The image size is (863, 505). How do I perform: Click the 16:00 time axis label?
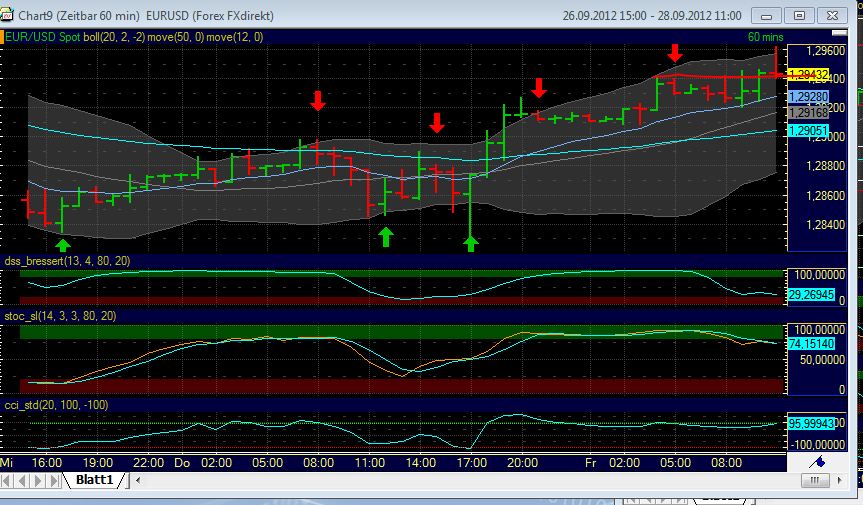(47, 463)
